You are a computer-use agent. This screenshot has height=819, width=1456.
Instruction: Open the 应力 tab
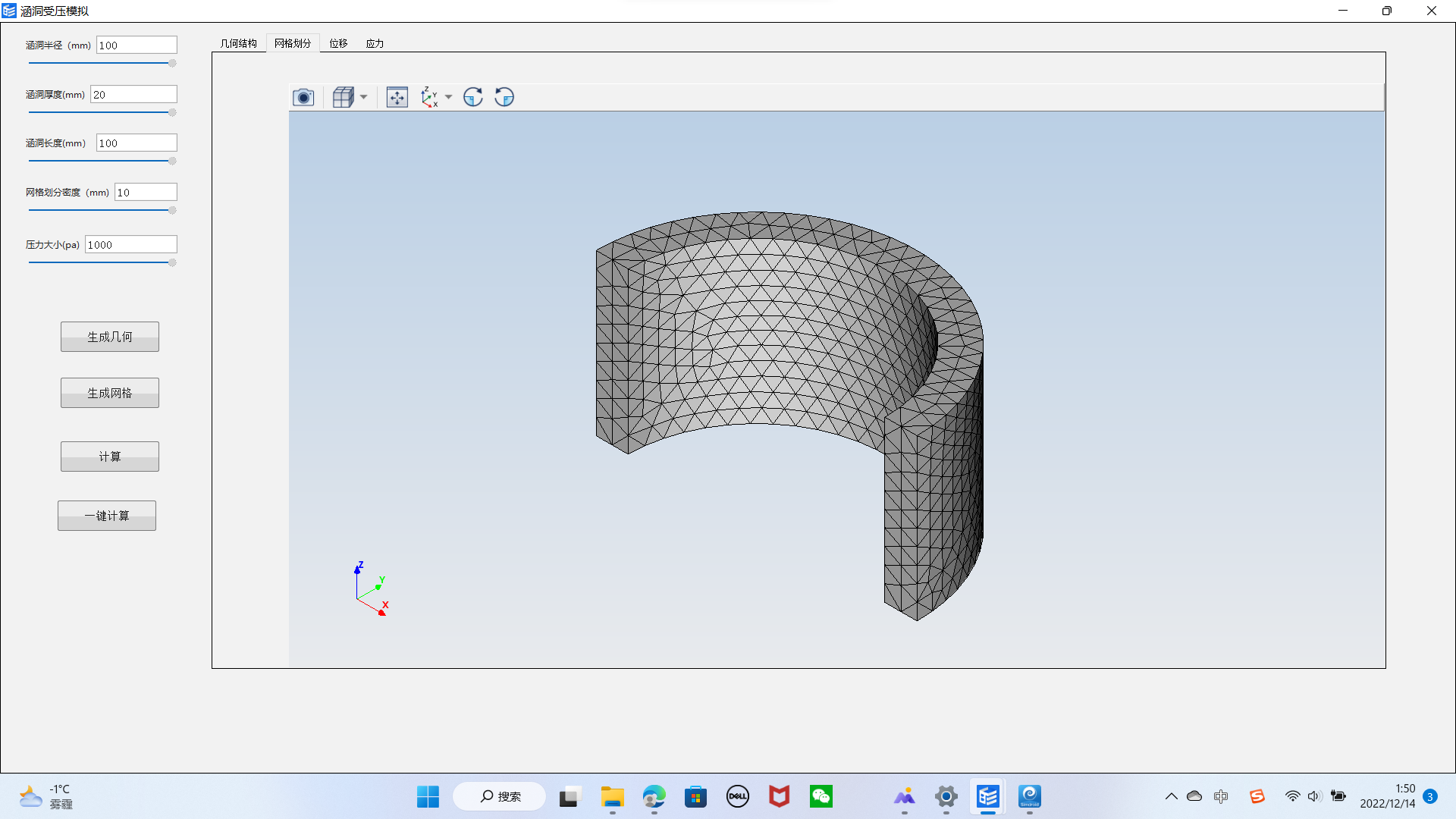tap(375, 43)
